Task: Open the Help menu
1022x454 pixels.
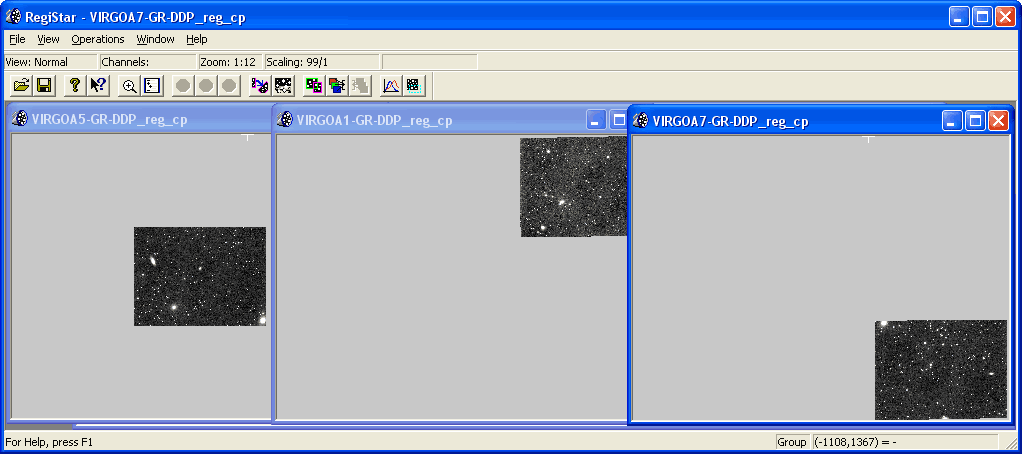Action: (197, 39)
